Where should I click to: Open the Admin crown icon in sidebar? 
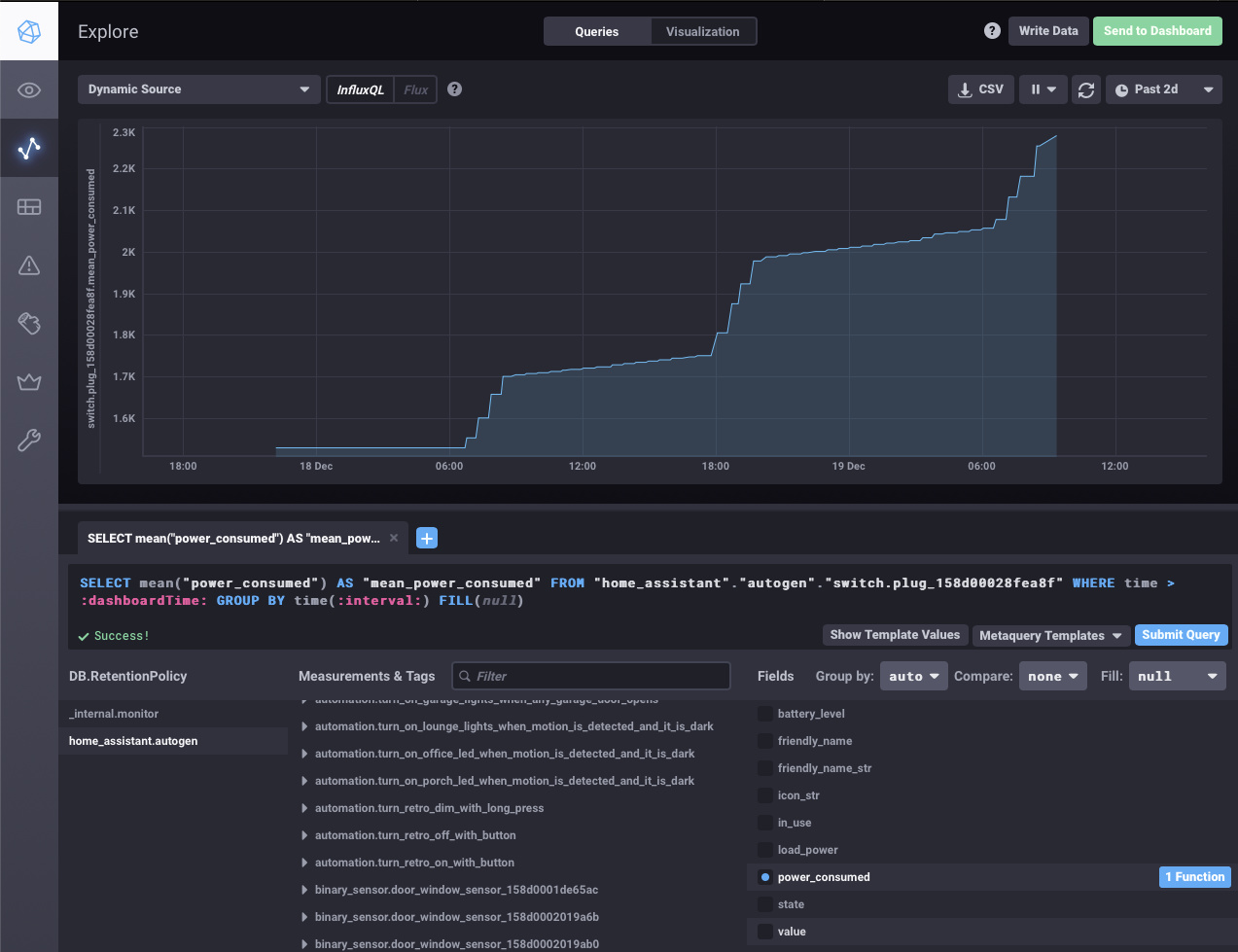[x=29, y=382]
